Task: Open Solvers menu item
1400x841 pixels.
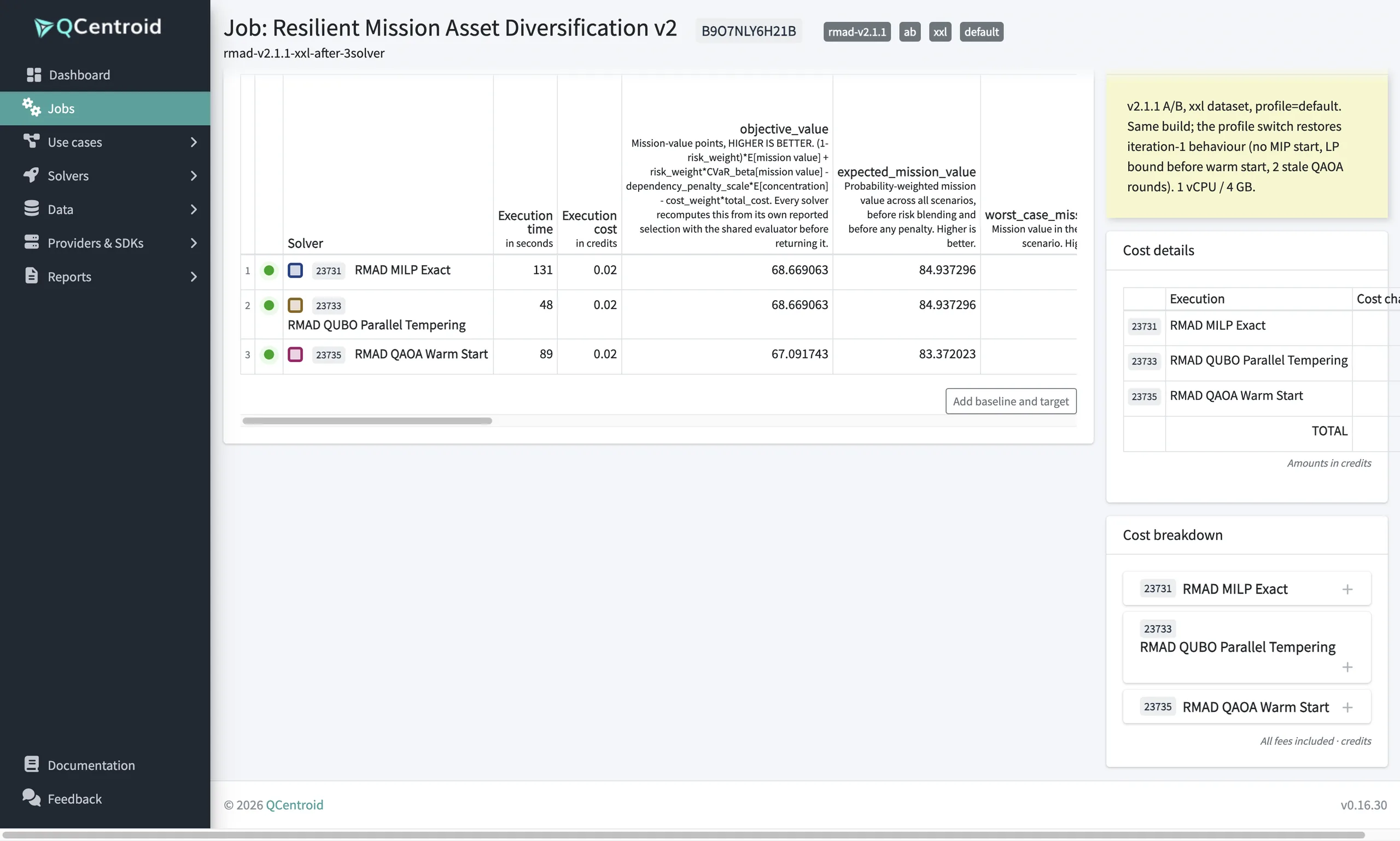Action: [105, 176]
